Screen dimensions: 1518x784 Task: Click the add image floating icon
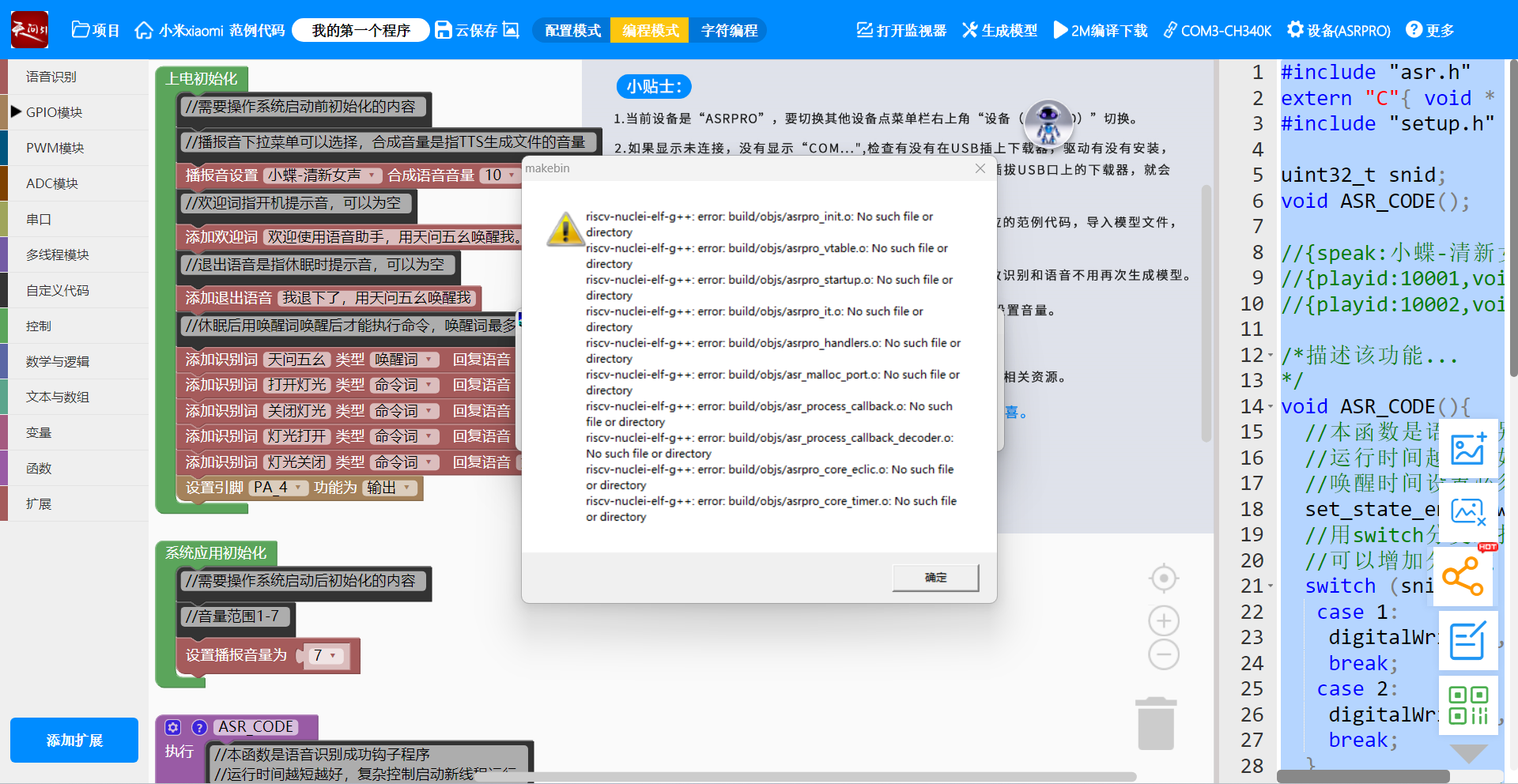1468,449
